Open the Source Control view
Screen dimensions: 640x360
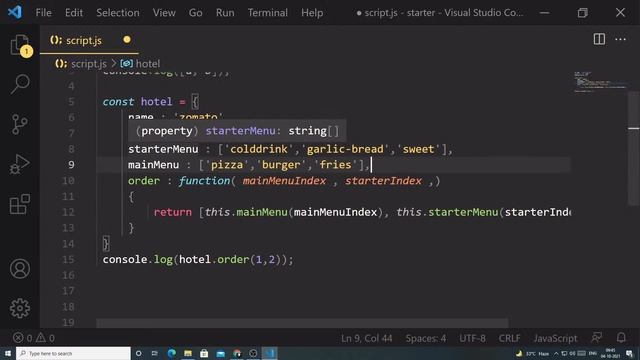(x=20, y=124)
